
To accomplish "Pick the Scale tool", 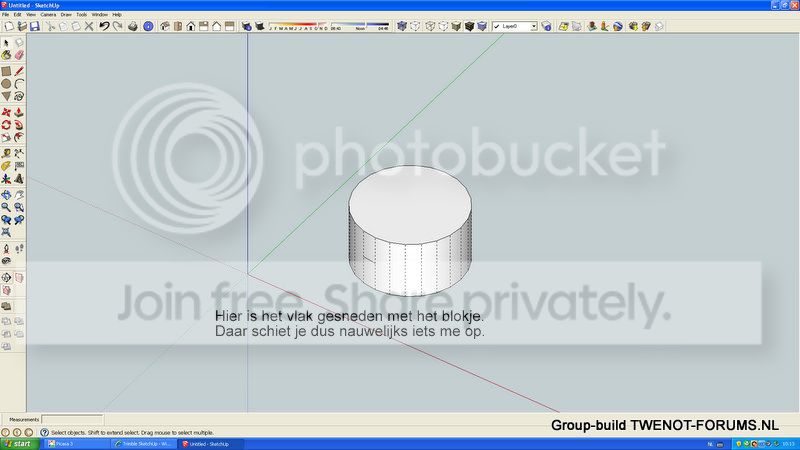I will coord(6,137).
